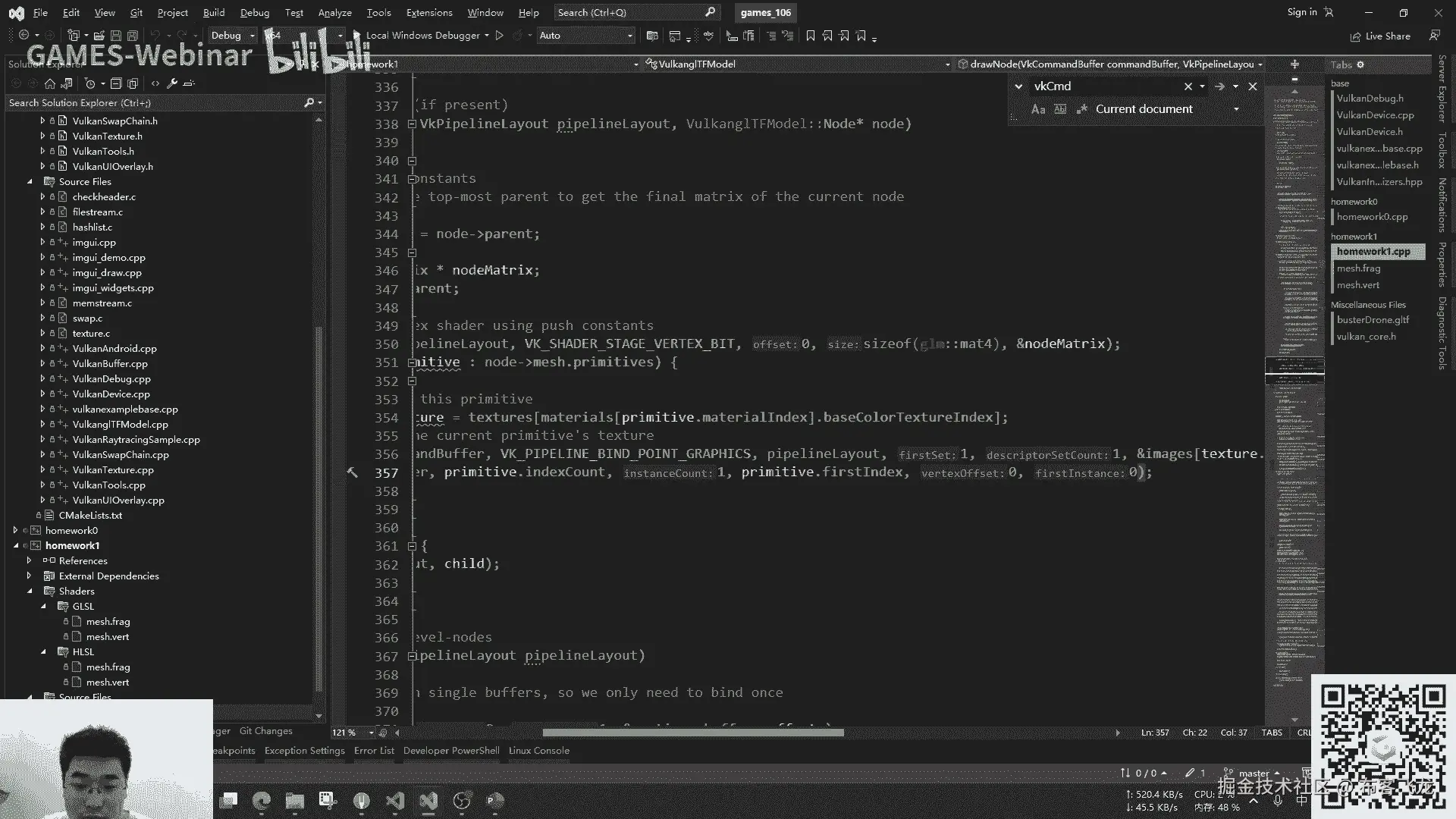1456x819 pixels.
Task: Click Find Next arrow in find box
Action: [1219, 86]
